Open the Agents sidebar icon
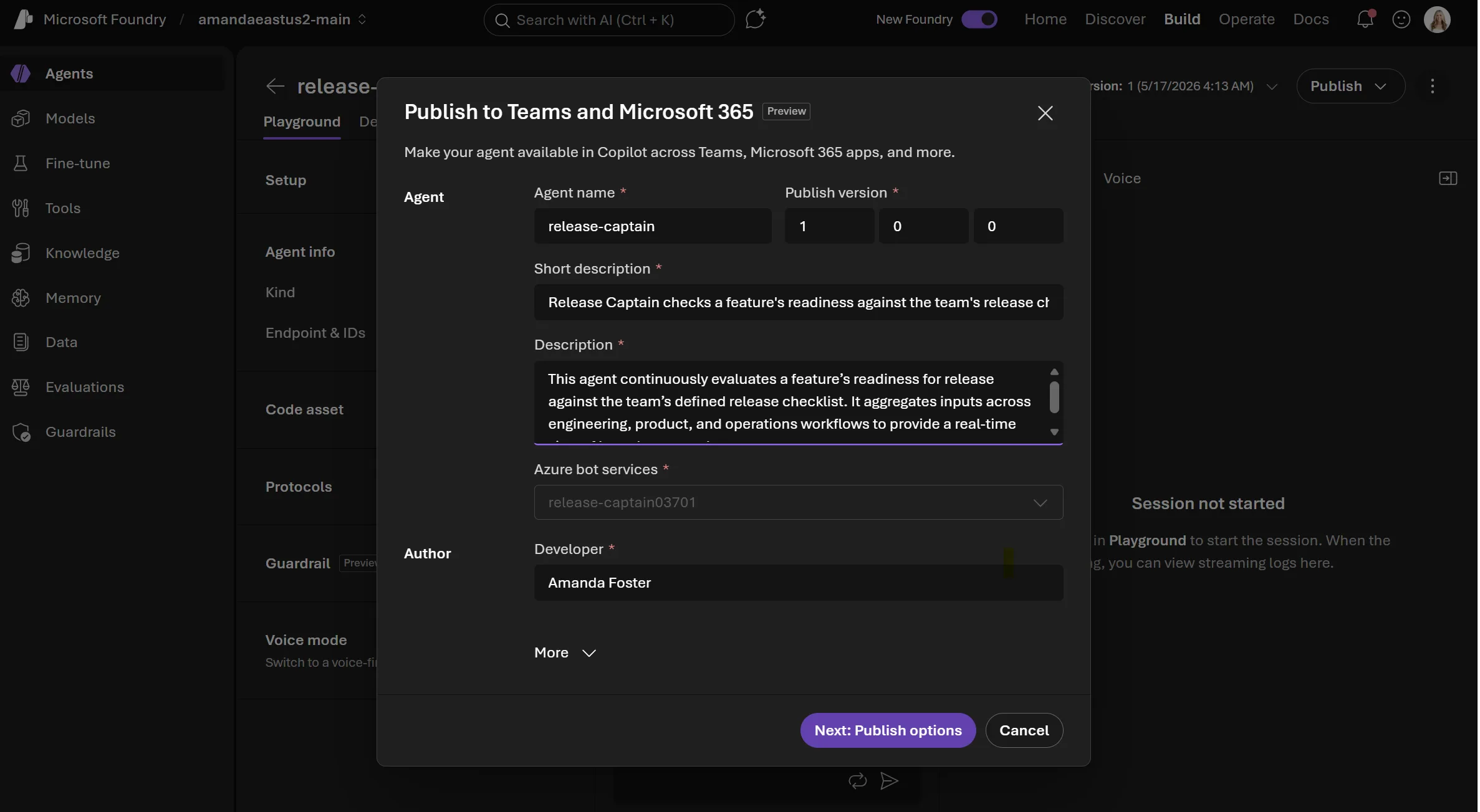This screenshot has height=812, width=1480. pyautogui.click(x=21, y=74)
